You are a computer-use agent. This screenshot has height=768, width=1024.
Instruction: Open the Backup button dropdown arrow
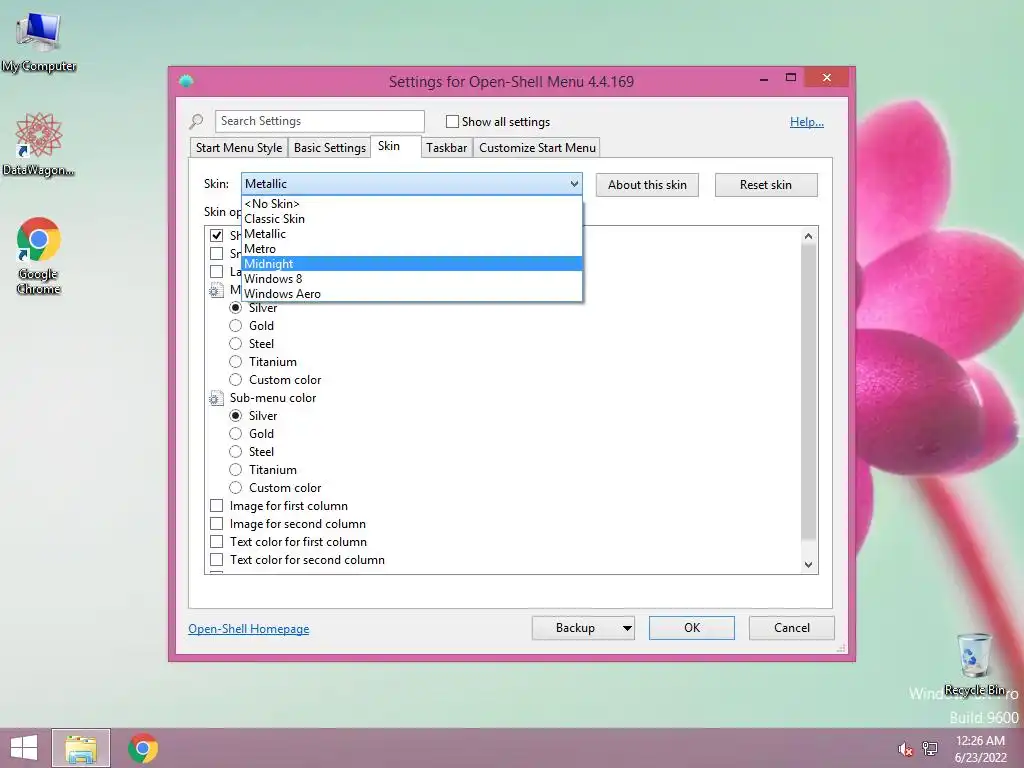pyautogui.click(x=627, y=628)
